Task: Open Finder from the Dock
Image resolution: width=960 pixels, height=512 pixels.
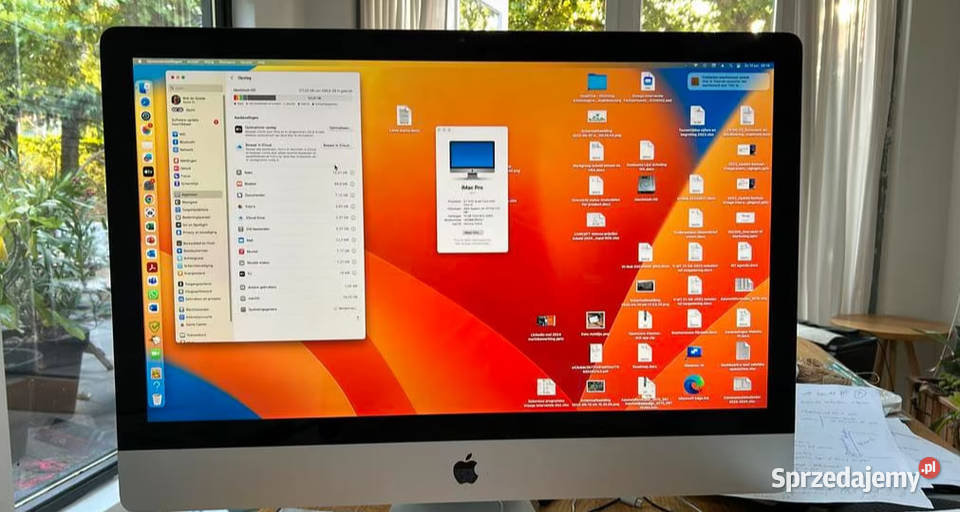Action: 144,87
